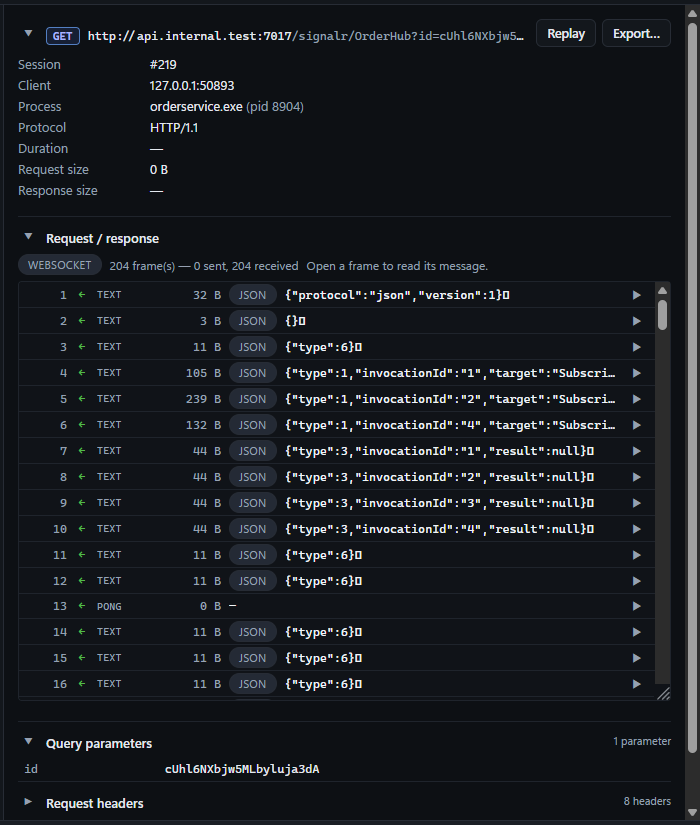Click the main panel scroll down arrow
This screenshot has height=825, width=700.
click(x=693, y=813)
